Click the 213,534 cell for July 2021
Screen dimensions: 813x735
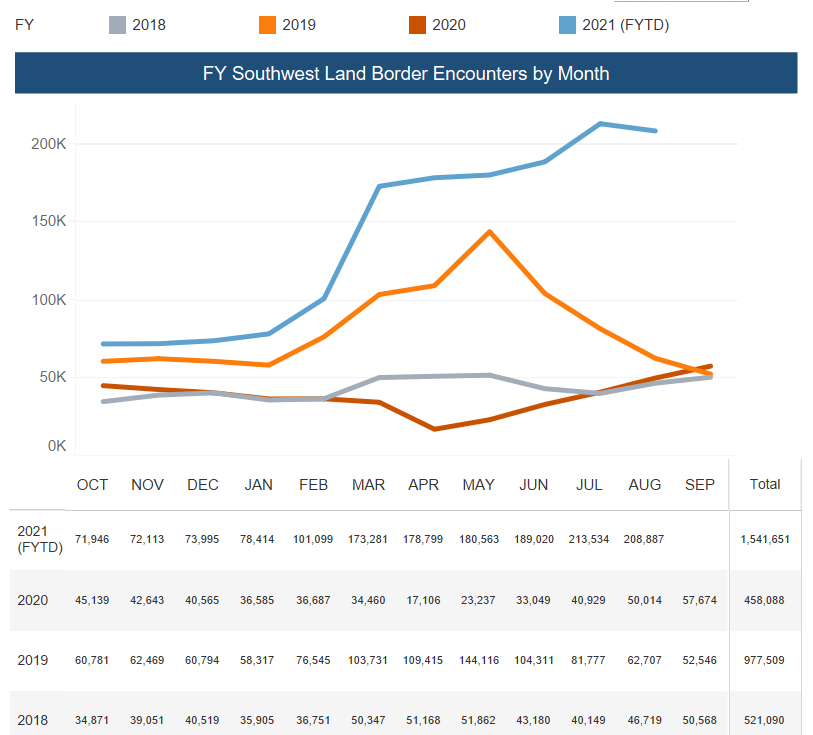tap(589, 540)
